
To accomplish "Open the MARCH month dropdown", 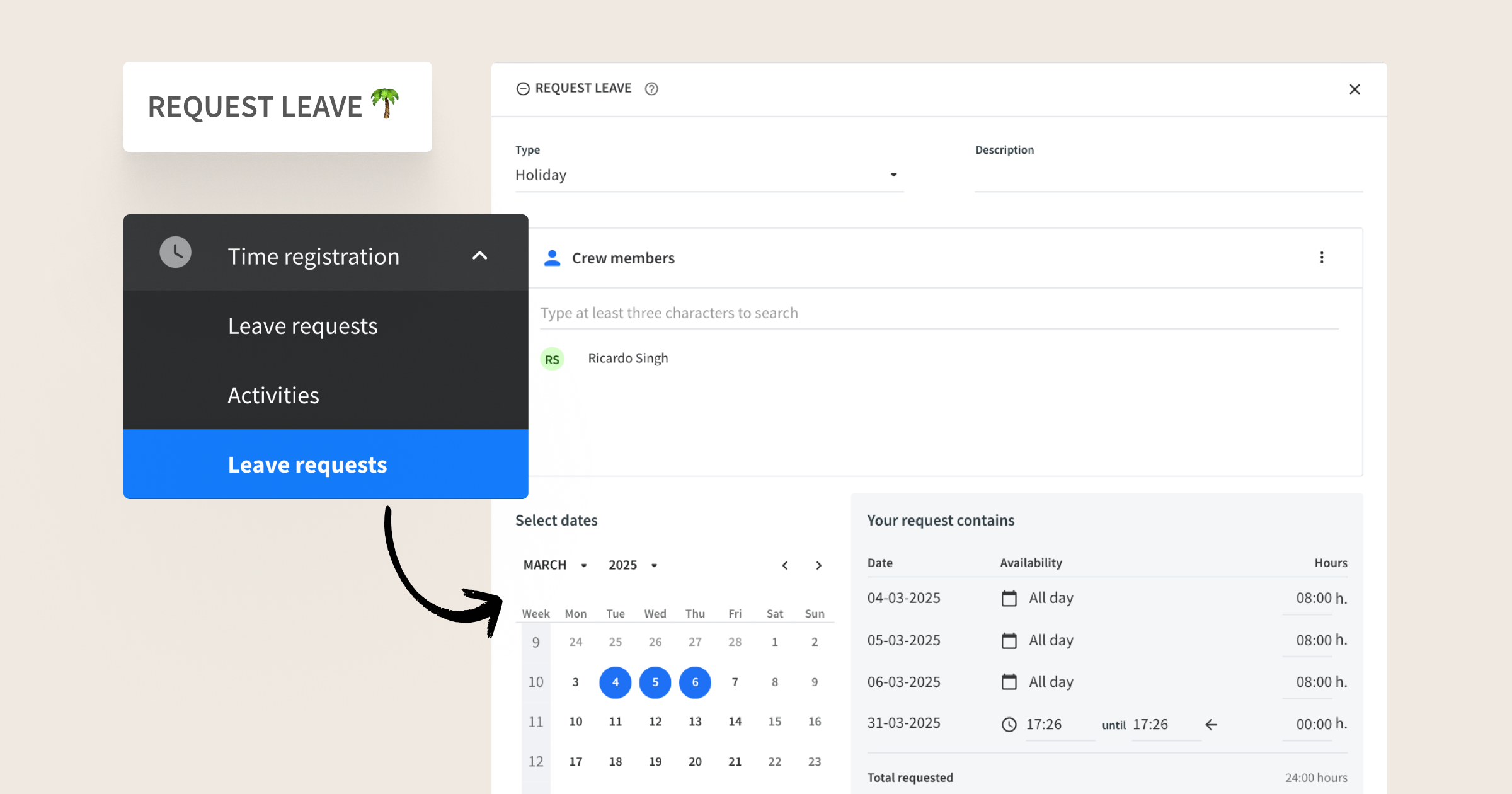I will coord(555,565).
